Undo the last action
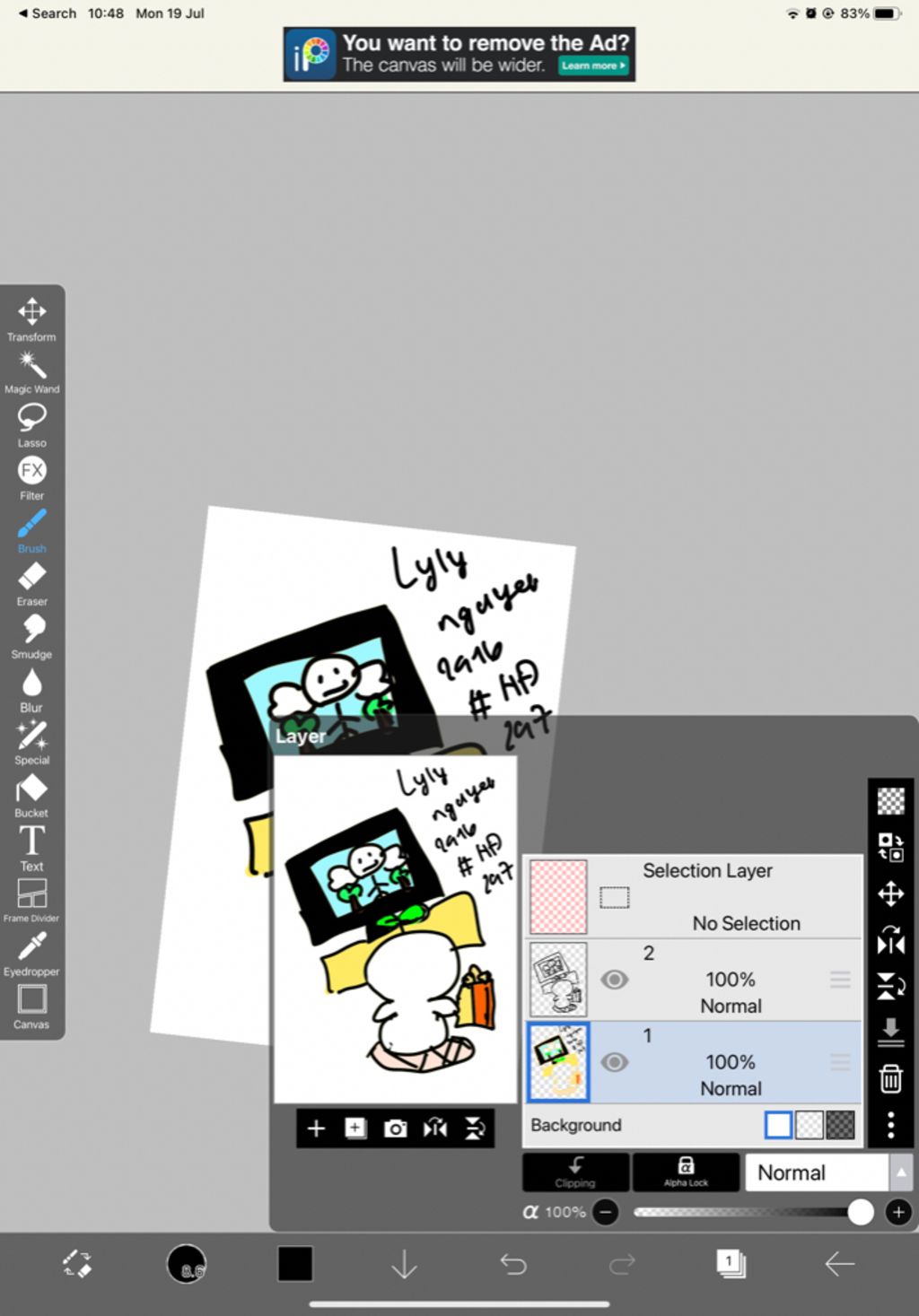Image resolution: width=919 pixels, height=1316 pixels. pyautogui.click(x=513, y=1264)
